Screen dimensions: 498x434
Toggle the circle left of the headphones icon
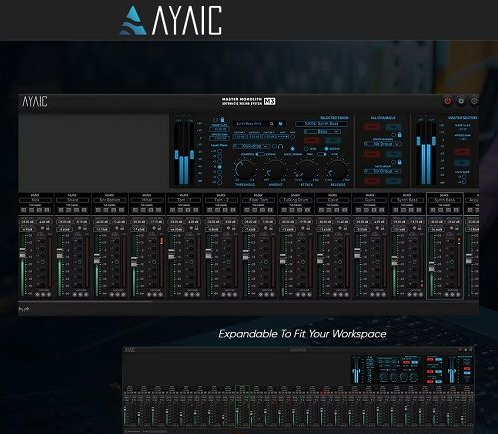(x=274, y=146)
